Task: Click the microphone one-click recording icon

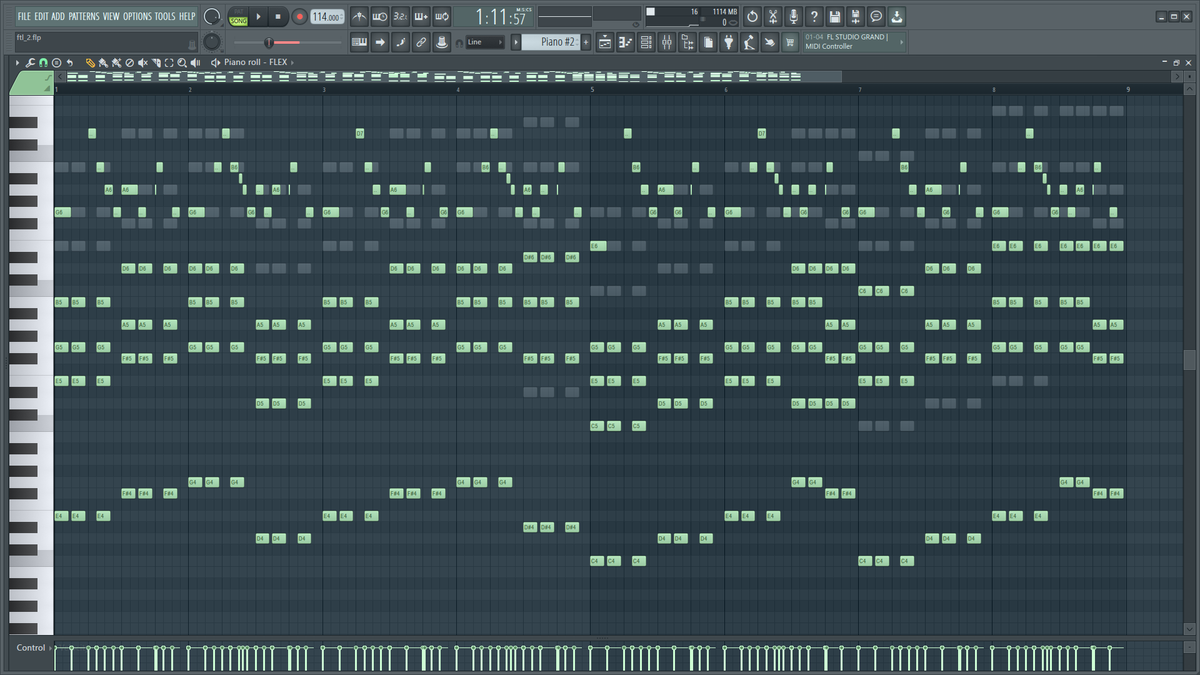Action: point(794,17)
